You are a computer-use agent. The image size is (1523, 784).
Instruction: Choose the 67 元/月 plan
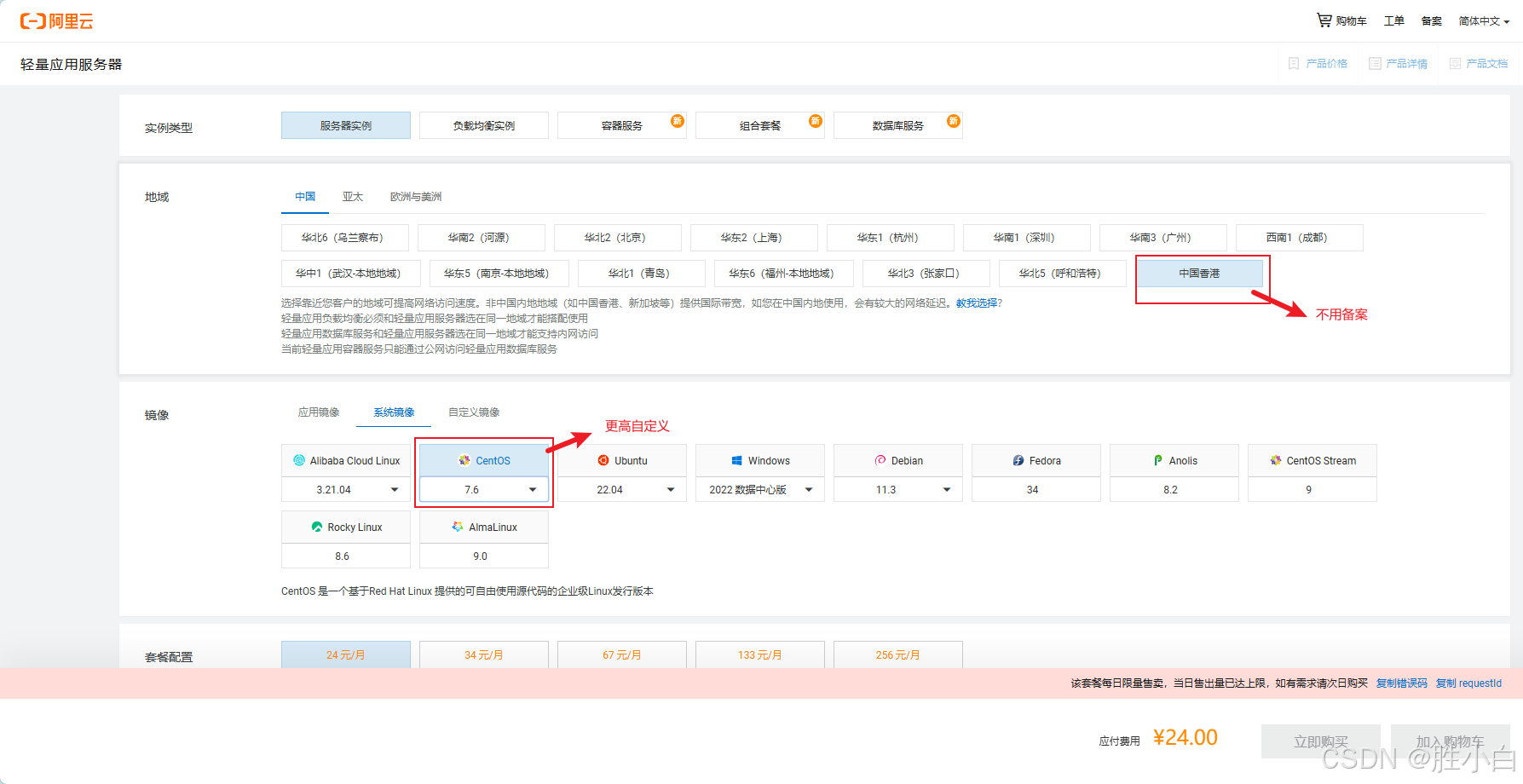tap(622, 654)
